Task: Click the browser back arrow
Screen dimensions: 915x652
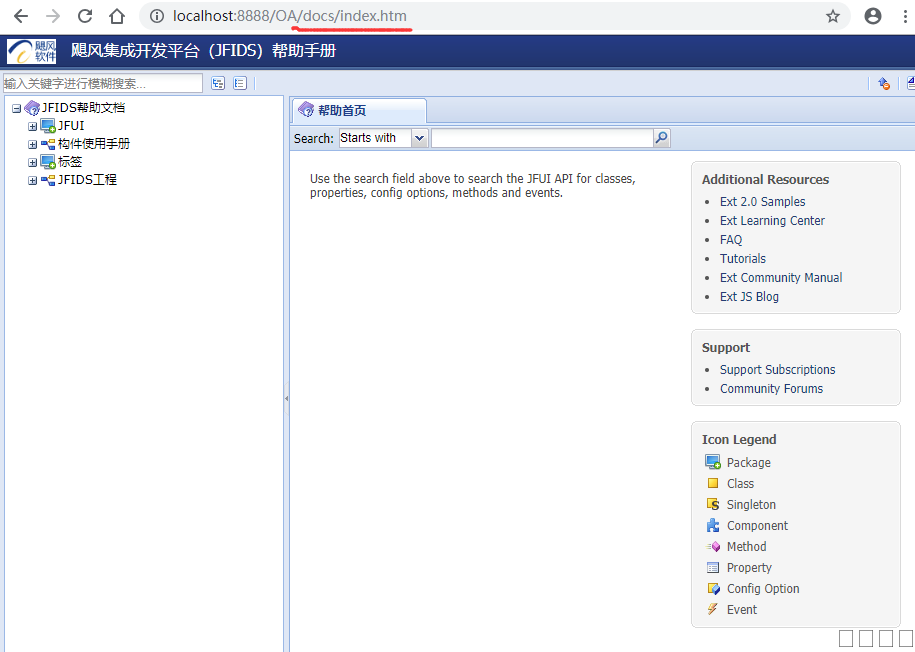Action: [21, 16]
